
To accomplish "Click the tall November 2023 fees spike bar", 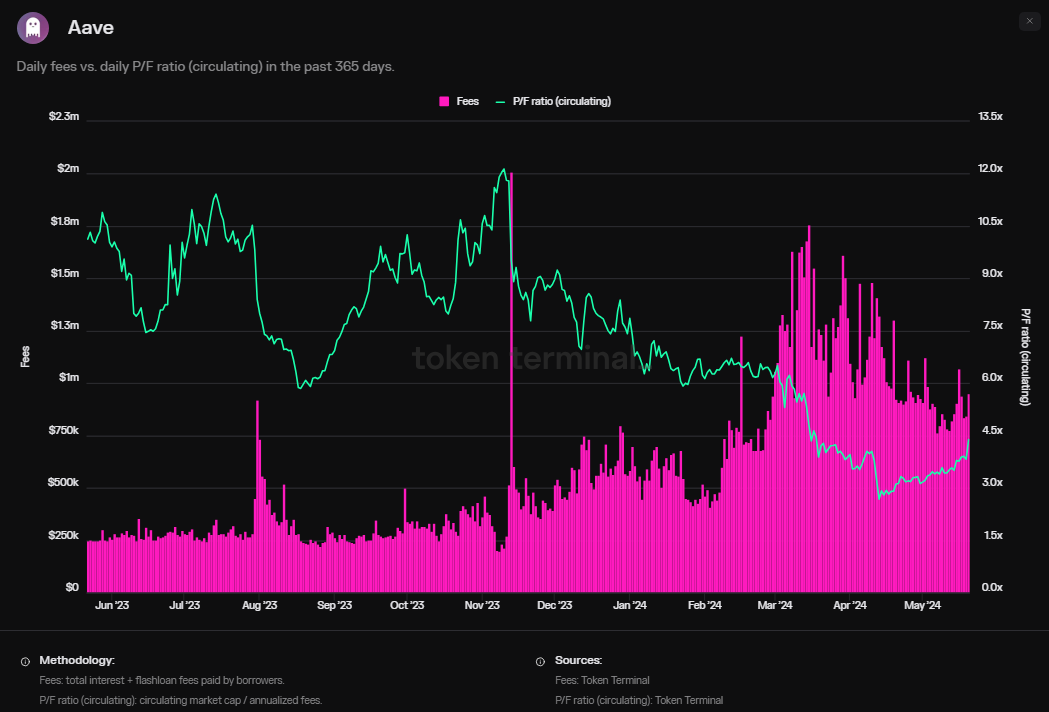I will [x=511, y=382].
